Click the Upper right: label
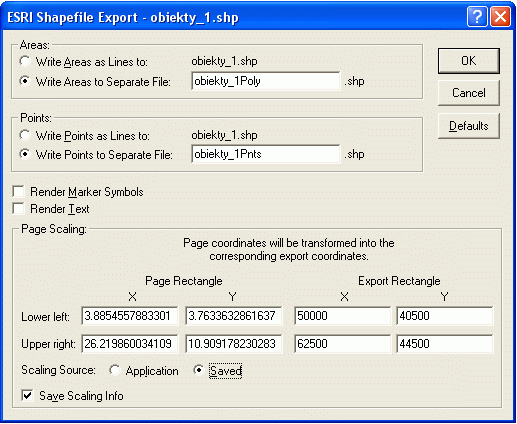Viewport: 517px width, 424px height. click(x=48, y=344)
